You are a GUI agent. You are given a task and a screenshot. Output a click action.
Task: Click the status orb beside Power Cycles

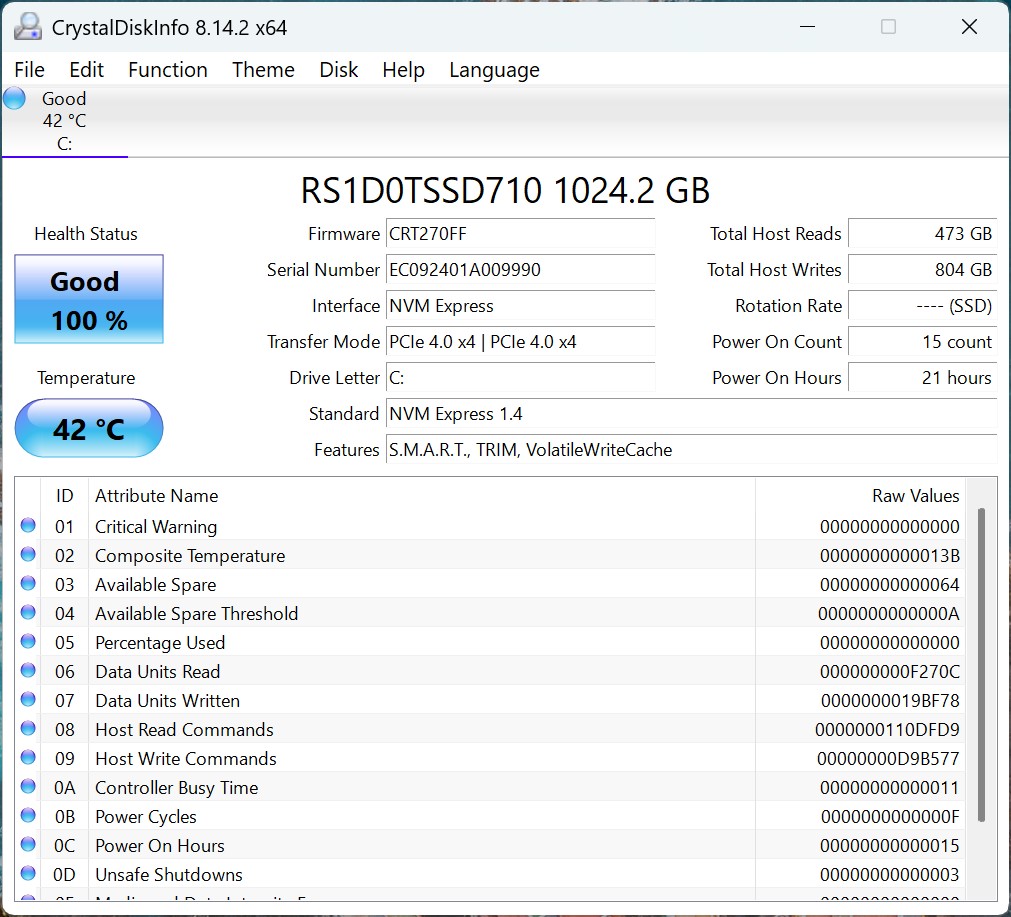click(28, 816)
